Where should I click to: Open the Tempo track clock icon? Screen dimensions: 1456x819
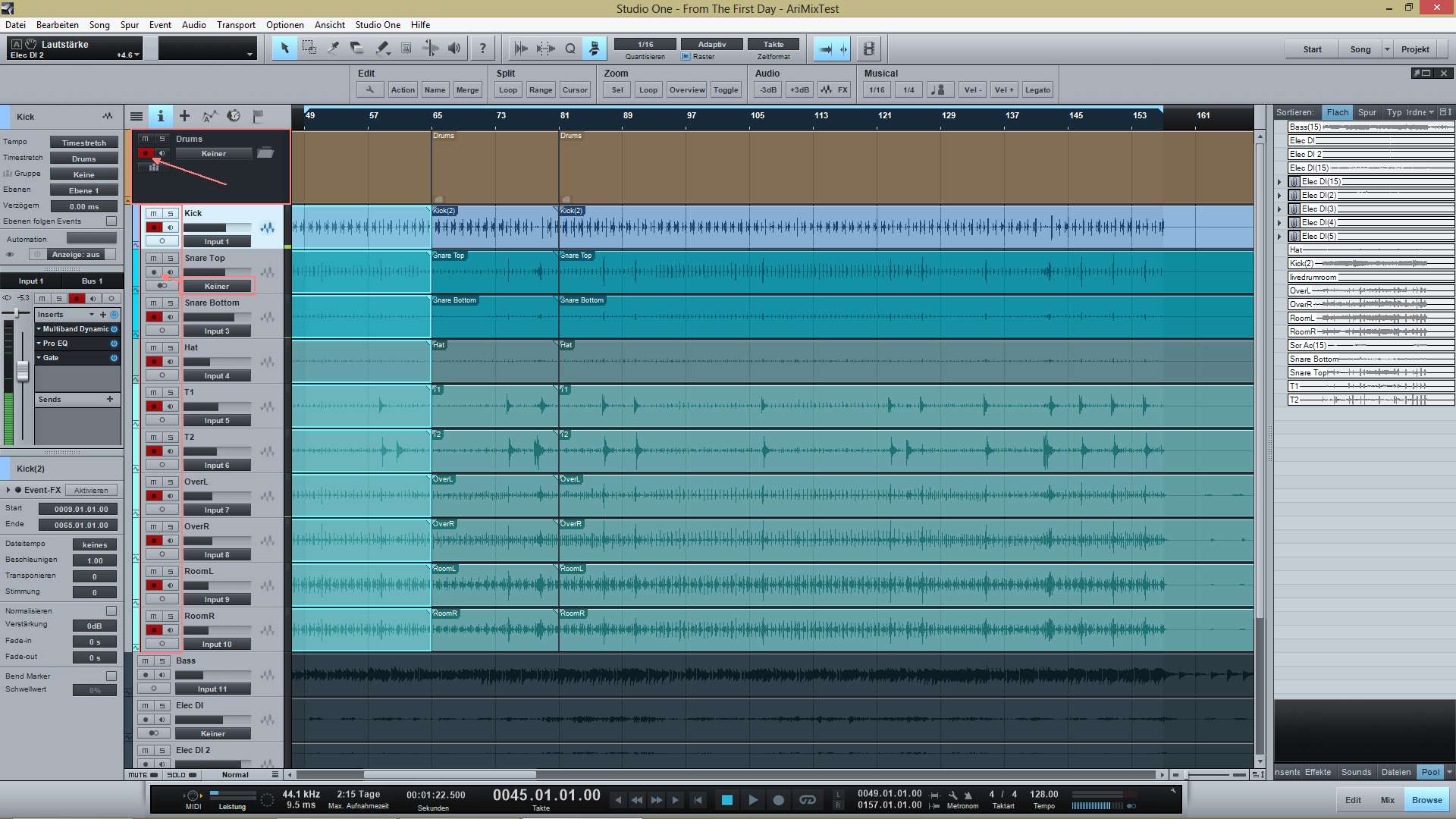point(234,116)
